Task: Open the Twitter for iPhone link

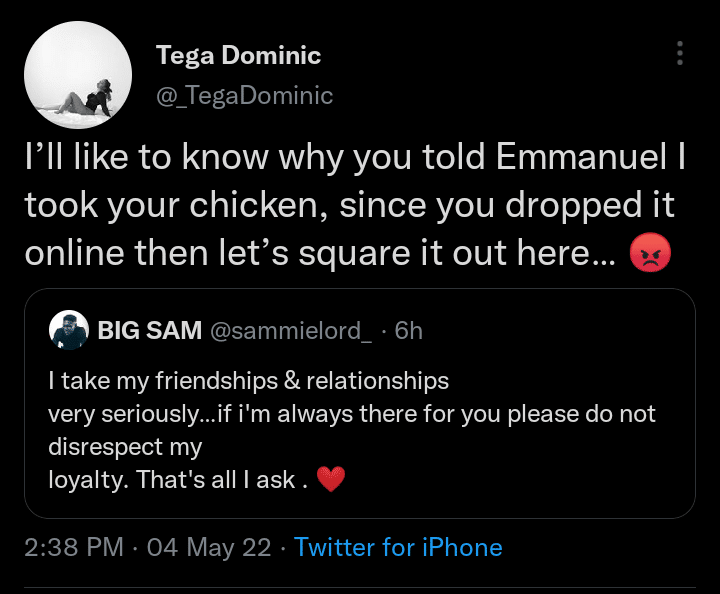Action: (398, 547)
